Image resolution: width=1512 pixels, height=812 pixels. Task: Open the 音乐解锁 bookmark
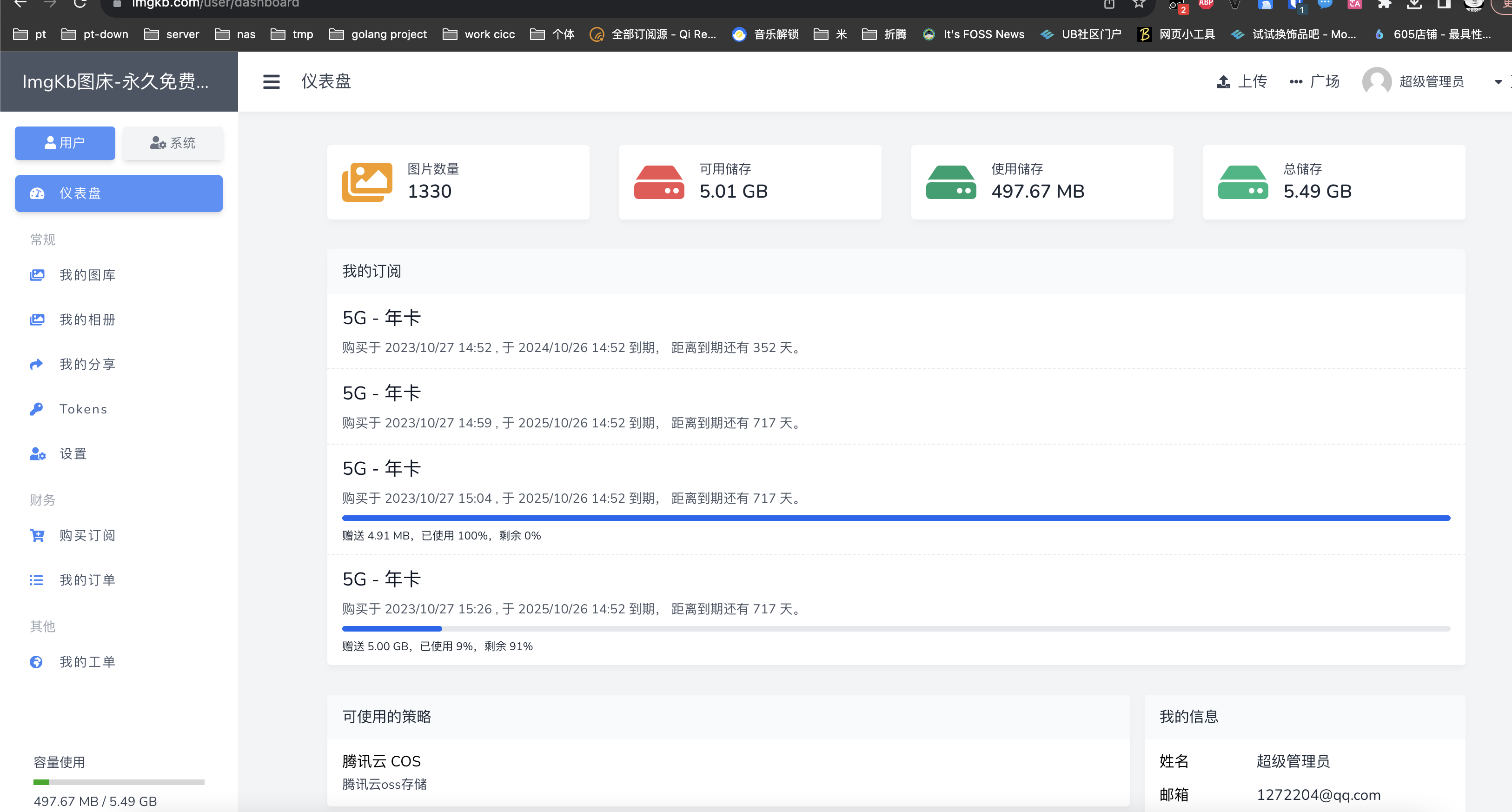[765, 34]
